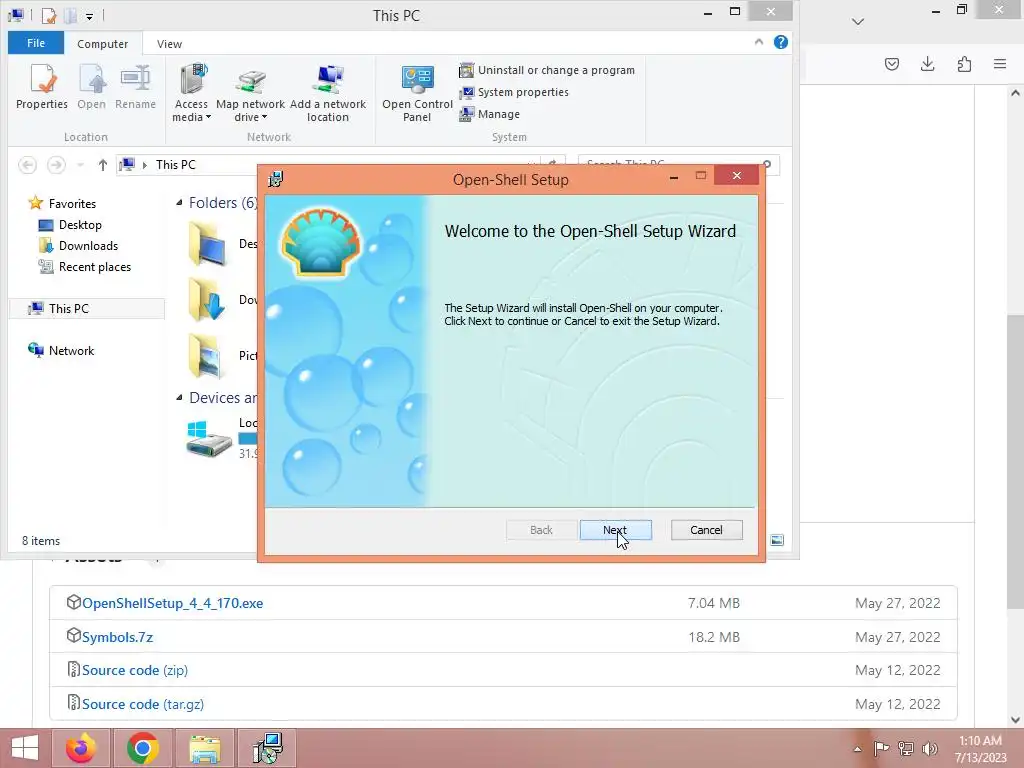Click Manage in System group
The height and width of the screenshot is (768, 1024).
click(x=490, y=114)
